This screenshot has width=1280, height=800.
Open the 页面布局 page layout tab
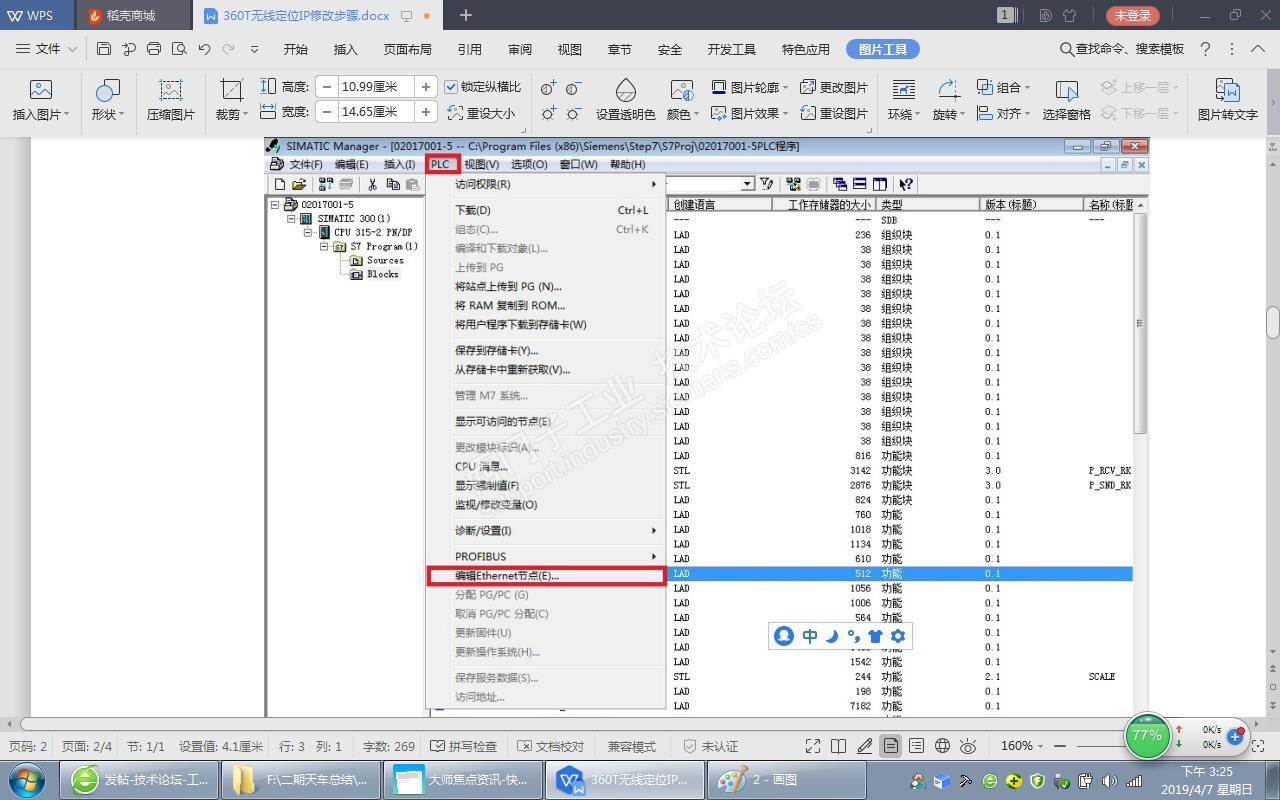[408, 49]
